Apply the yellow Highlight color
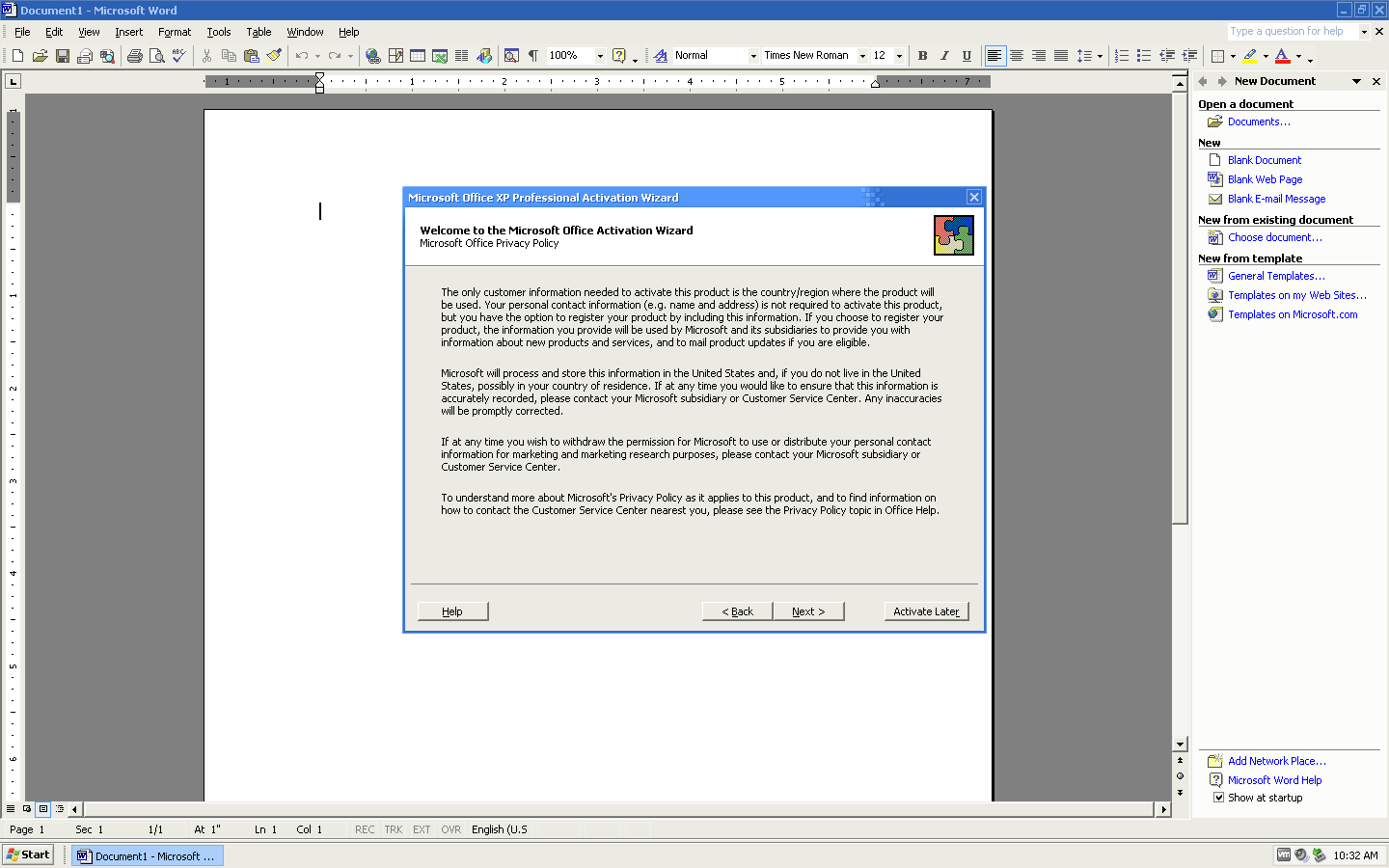Viewport: 1389px width, 868px height. 1250,56
